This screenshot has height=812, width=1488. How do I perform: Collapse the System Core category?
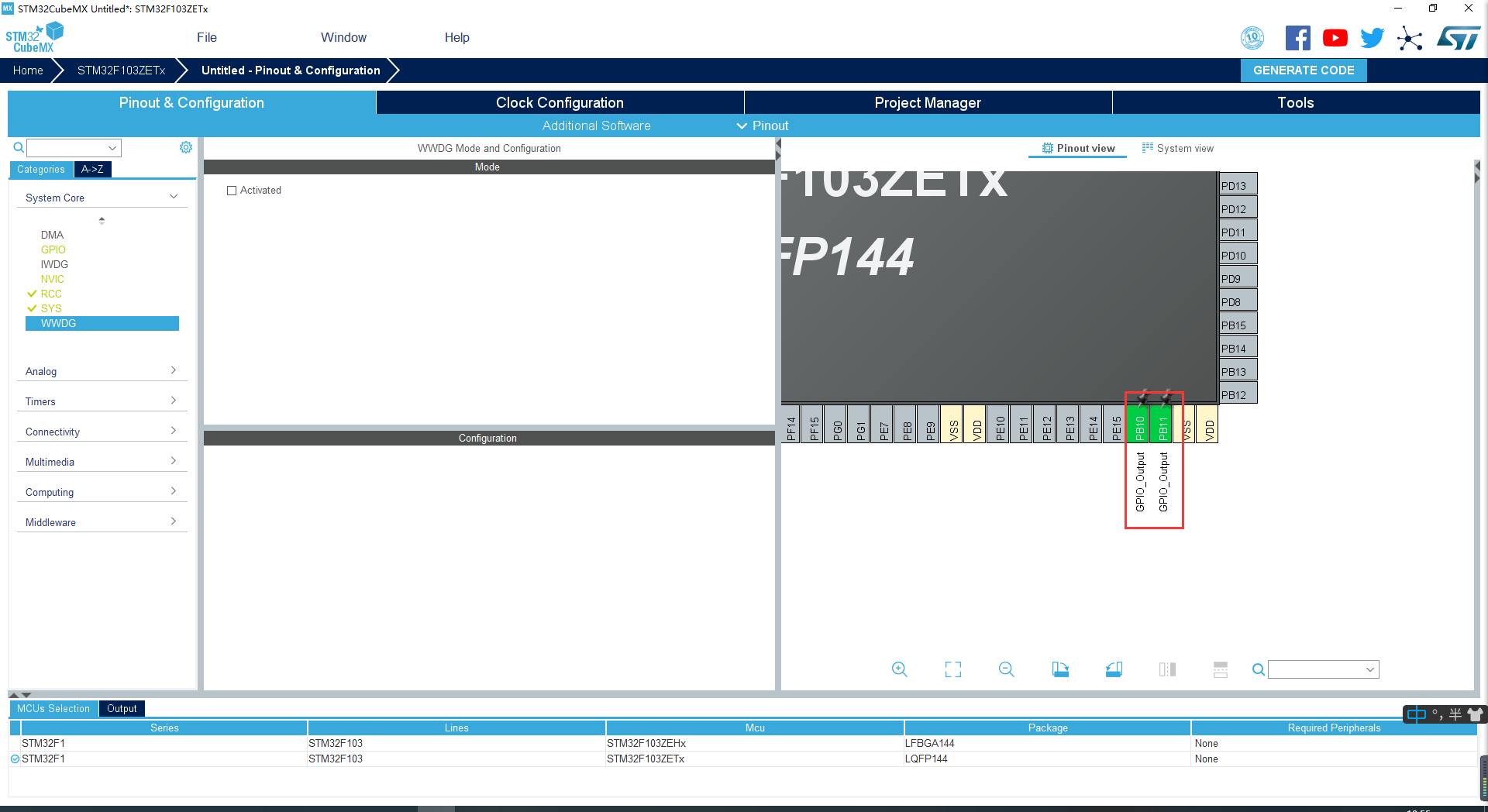coord(102,198)
